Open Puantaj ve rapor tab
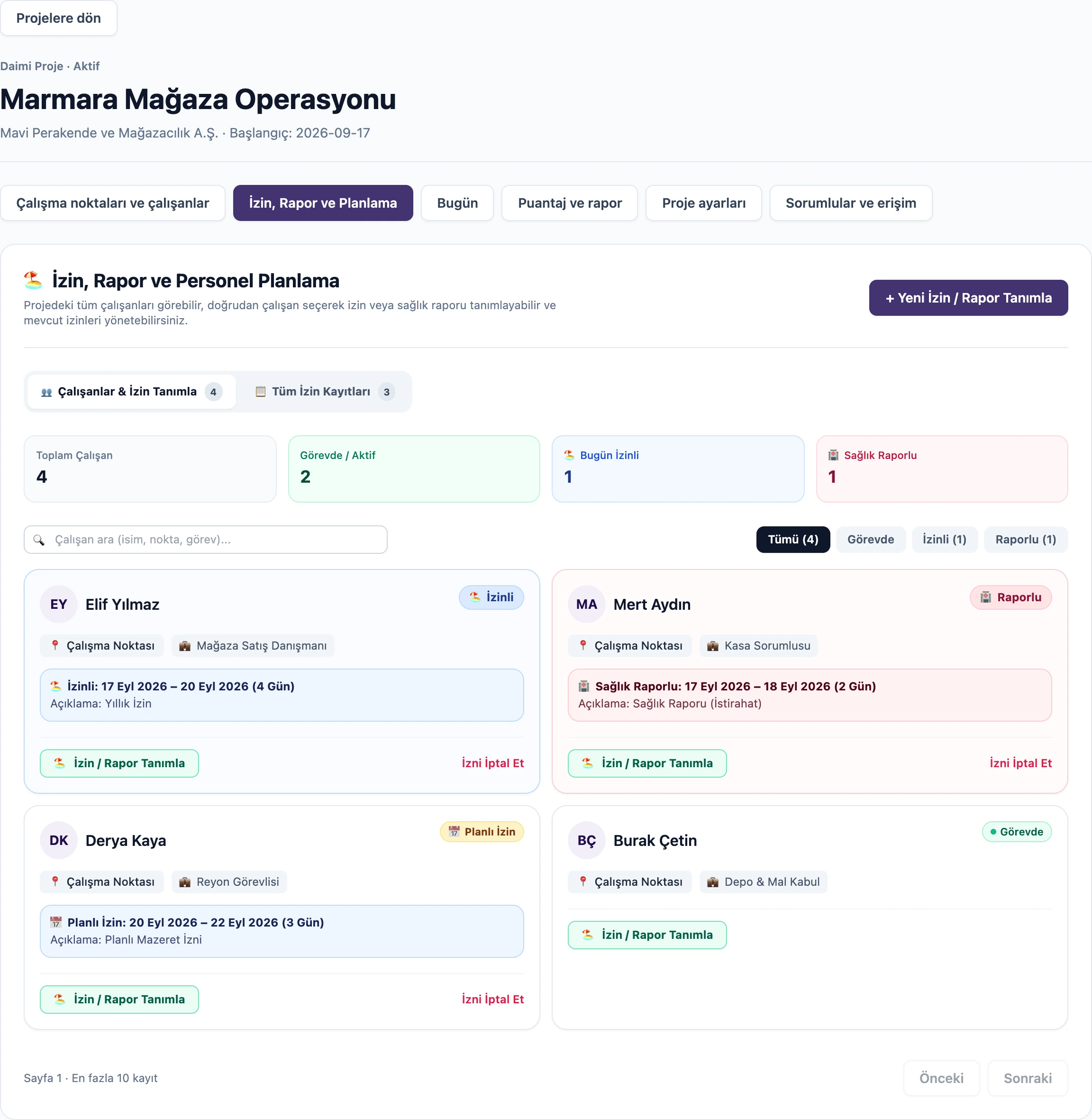The width and height of the screenshot is (1092, 1120). [x=570, y=203]
